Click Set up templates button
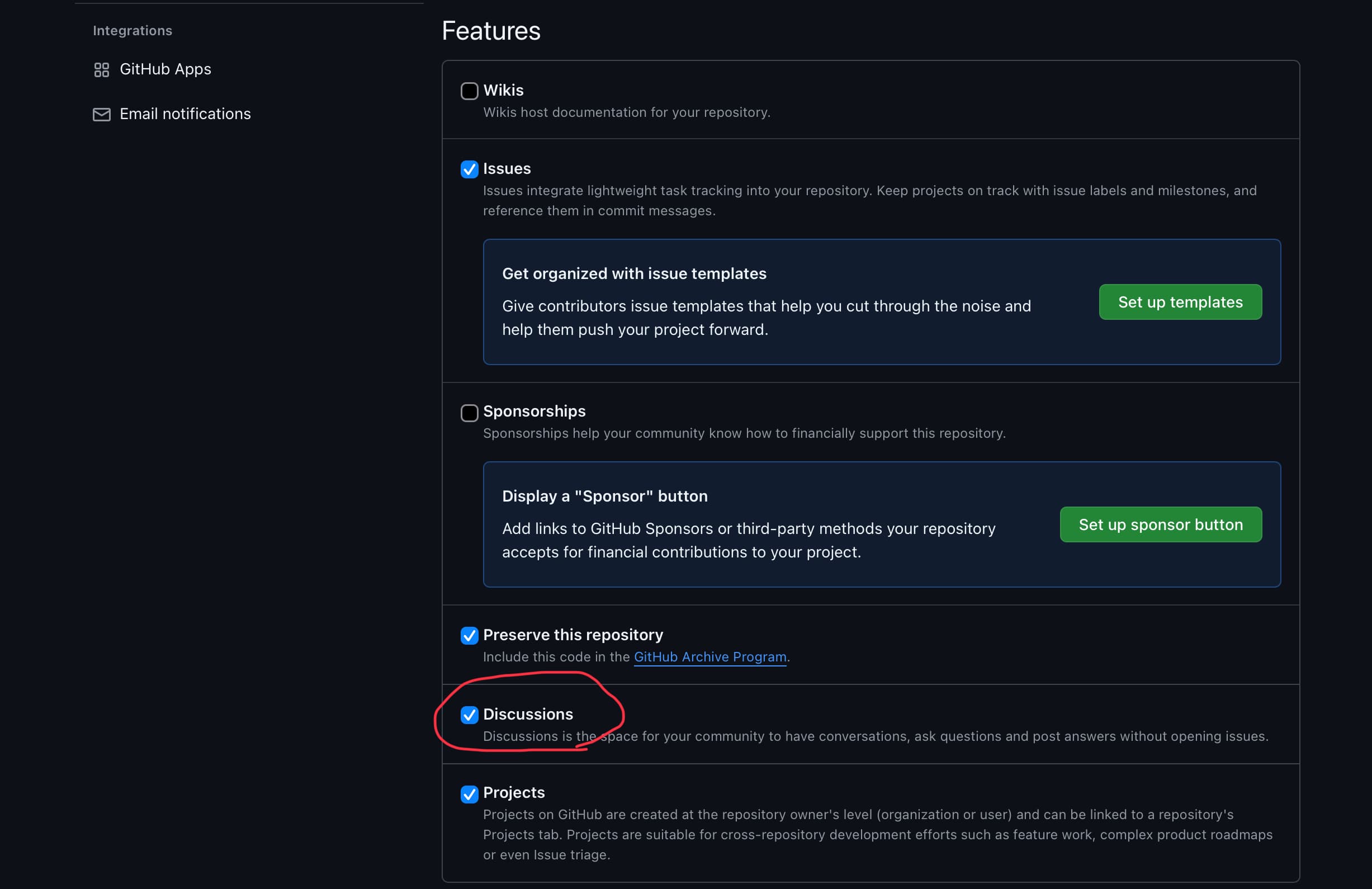Screen dimensions: 1372x889 point(1180,302)
